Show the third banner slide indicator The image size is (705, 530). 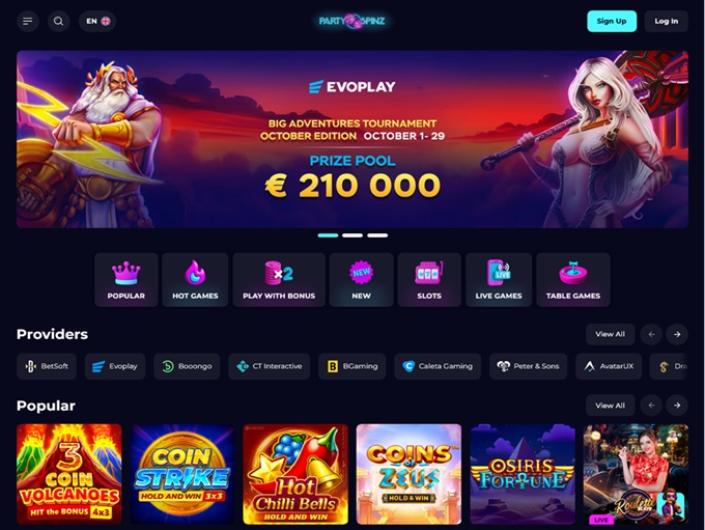(x=377, y=235)
